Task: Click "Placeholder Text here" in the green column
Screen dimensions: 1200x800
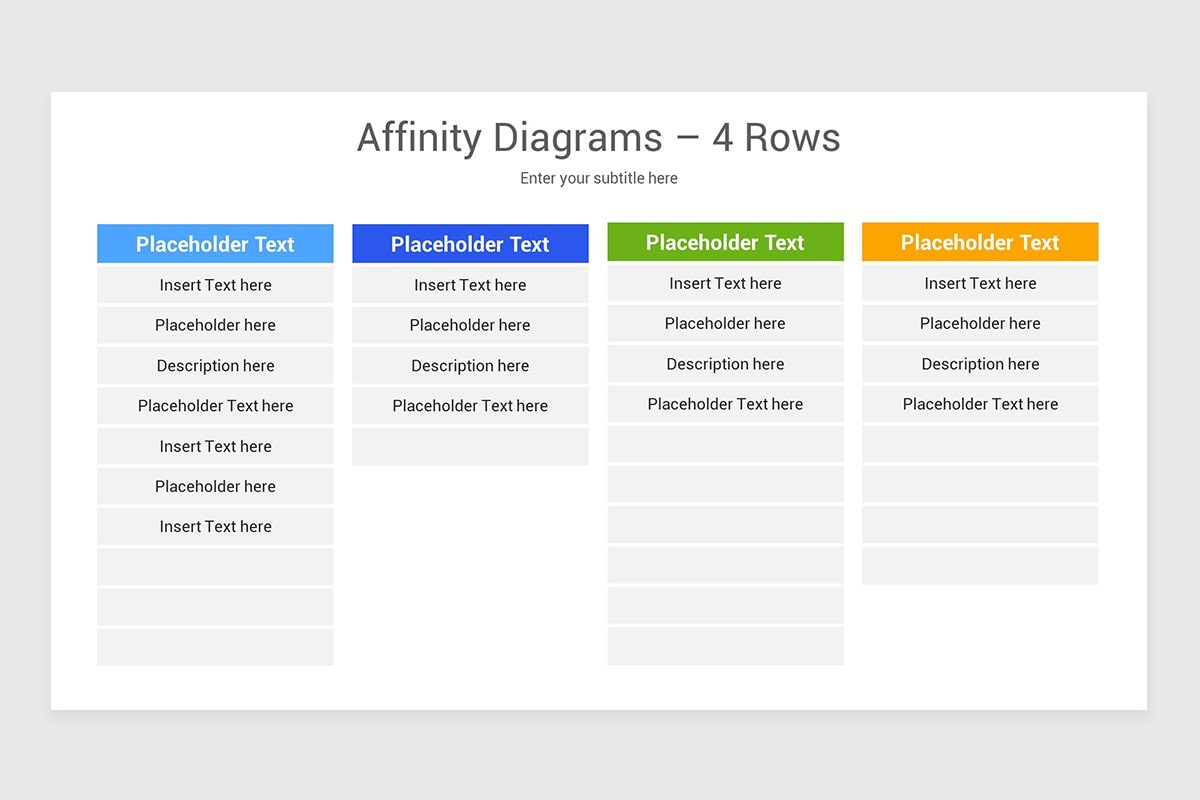Action: (725, 404)
